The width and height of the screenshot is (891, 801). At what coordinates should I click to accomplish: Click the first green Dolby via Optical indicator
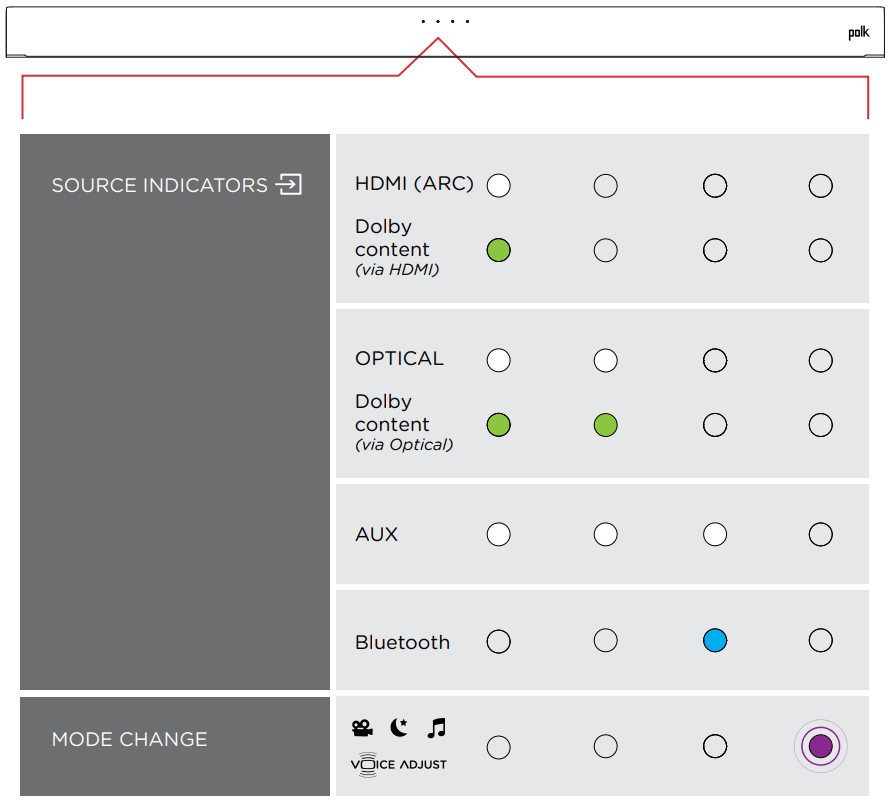point(498,425)
